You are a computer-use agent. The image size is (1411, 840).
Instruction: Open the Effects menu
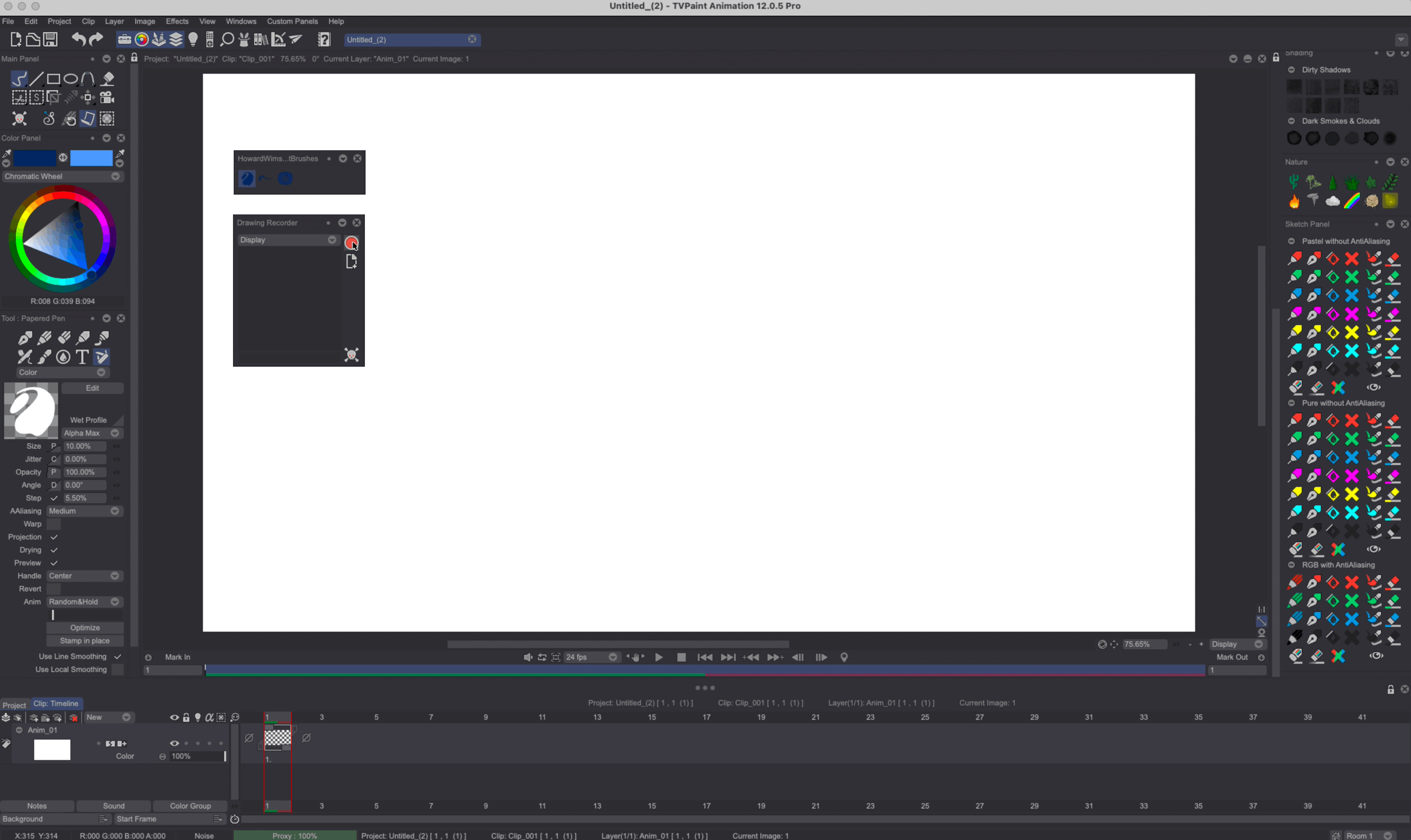pos(177,21)
